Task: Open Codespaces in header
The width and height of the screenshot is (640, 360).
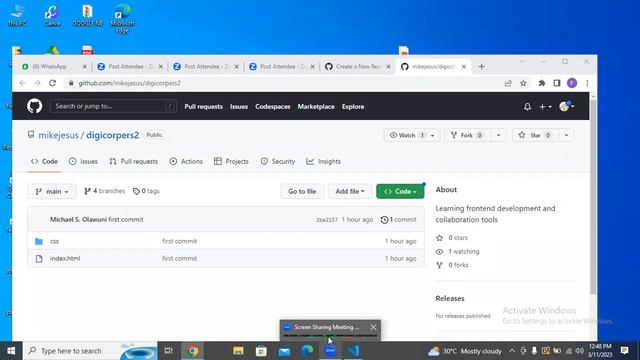Action: 273,107
